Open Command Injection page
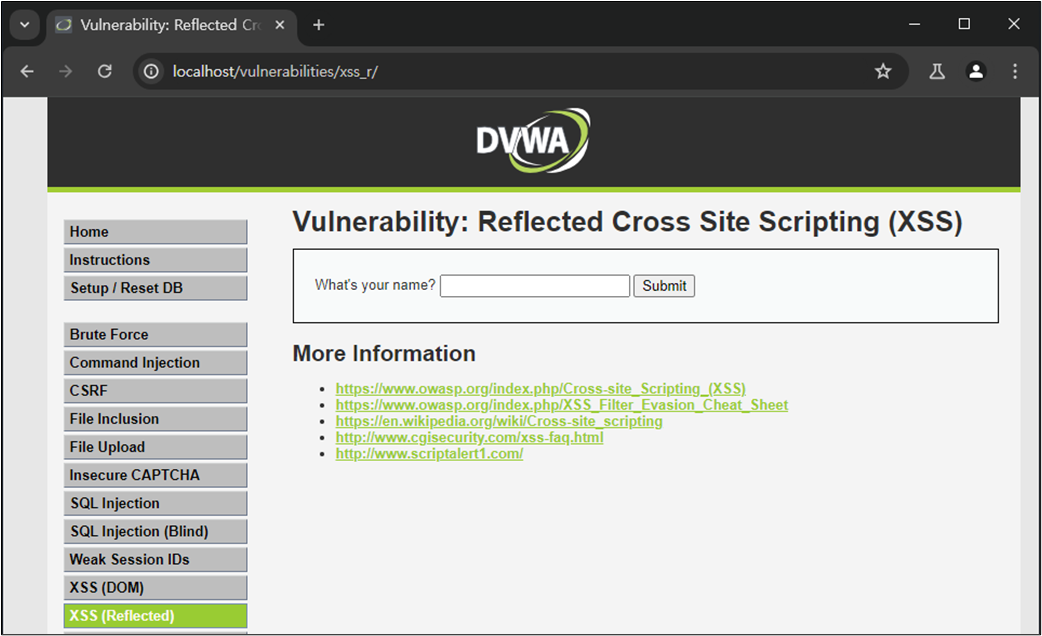This screenshot has height=636, width=1042. pyautogui.click(x=156, y=363)
